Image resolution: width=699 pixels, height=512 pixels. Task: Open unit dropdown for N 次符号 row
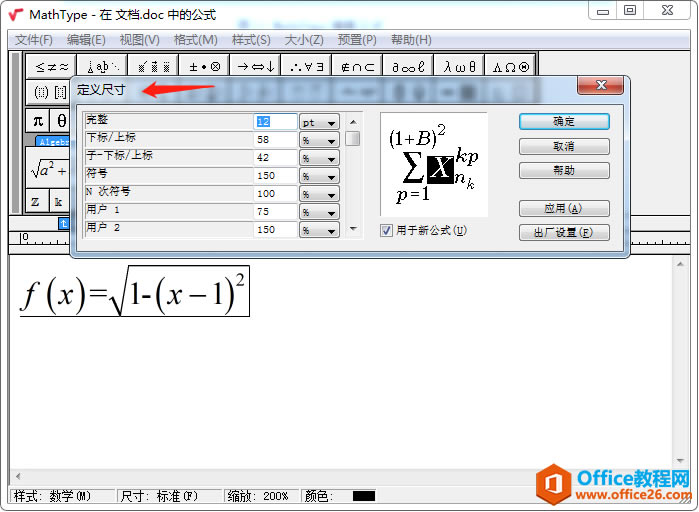click(319, 194)
